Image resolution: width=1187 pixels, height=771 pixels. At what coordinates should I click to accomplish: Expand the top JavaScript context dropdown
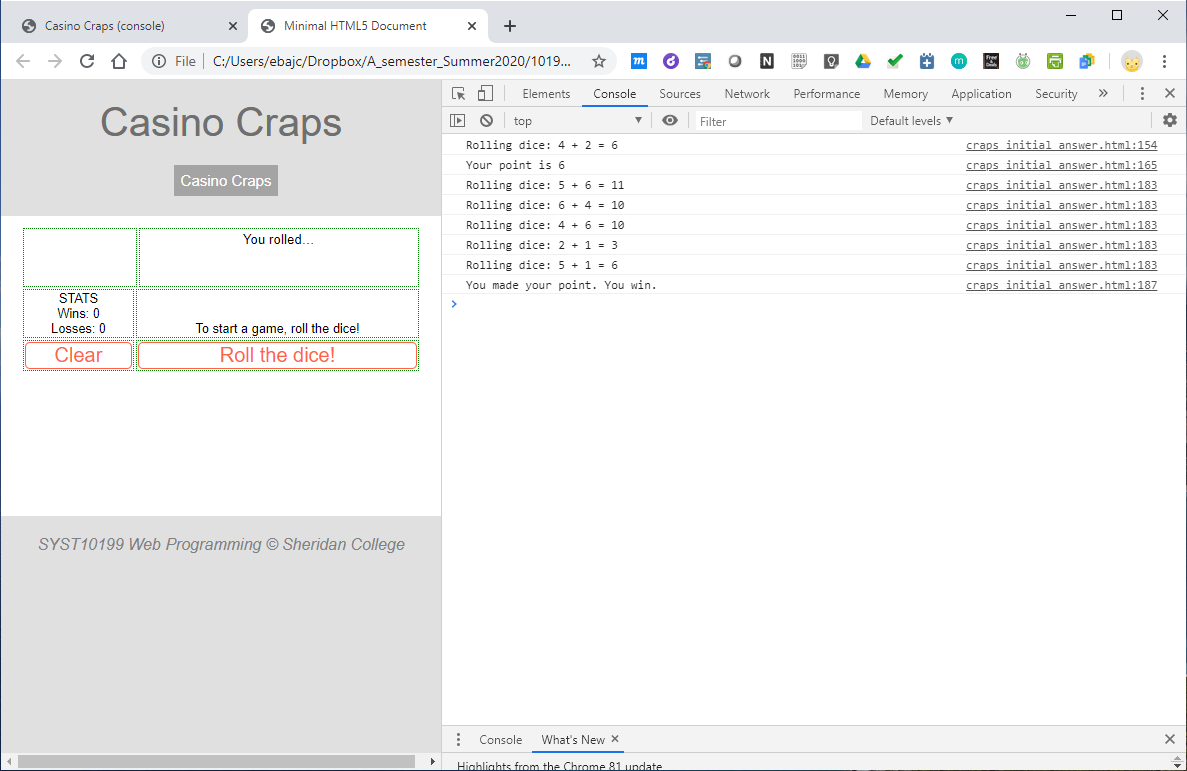click(x=578, y=120)
